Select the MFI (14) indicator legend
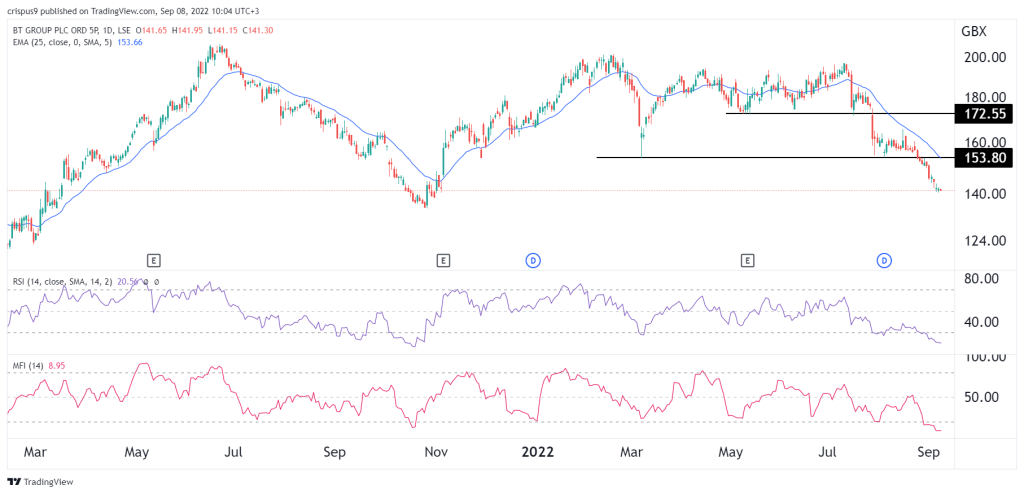Viewport: 1024px width, 494px height. click(x=28, y=366)
